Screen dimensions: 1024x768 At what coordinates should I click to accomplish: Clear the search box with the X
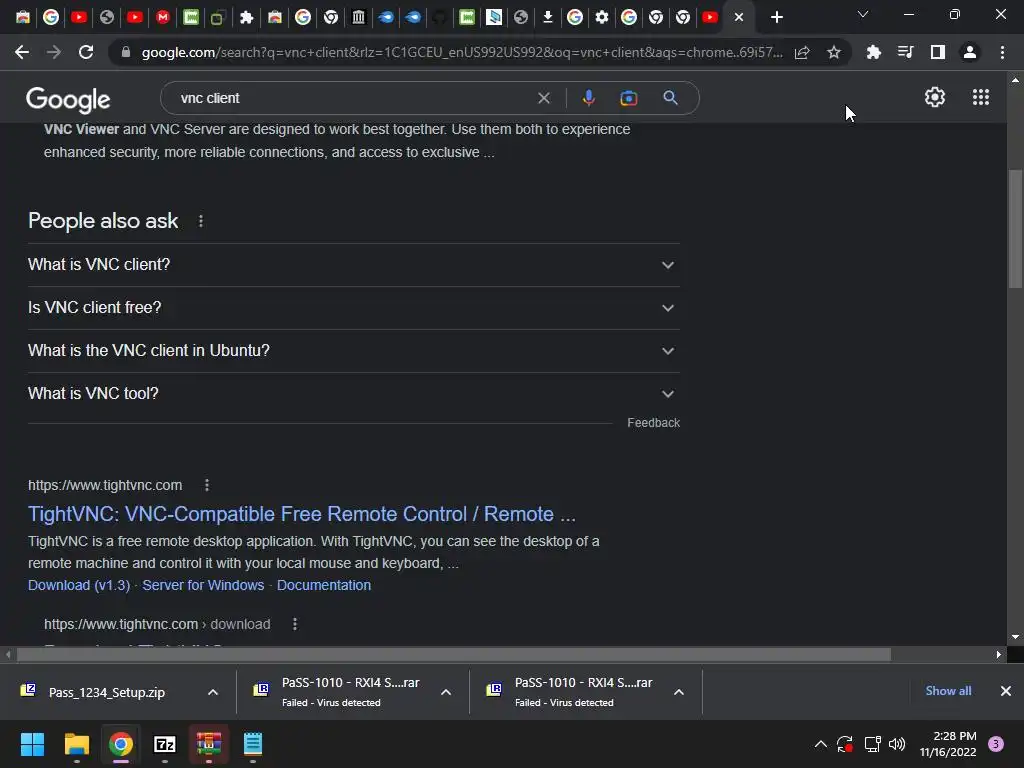click(543, 98)
